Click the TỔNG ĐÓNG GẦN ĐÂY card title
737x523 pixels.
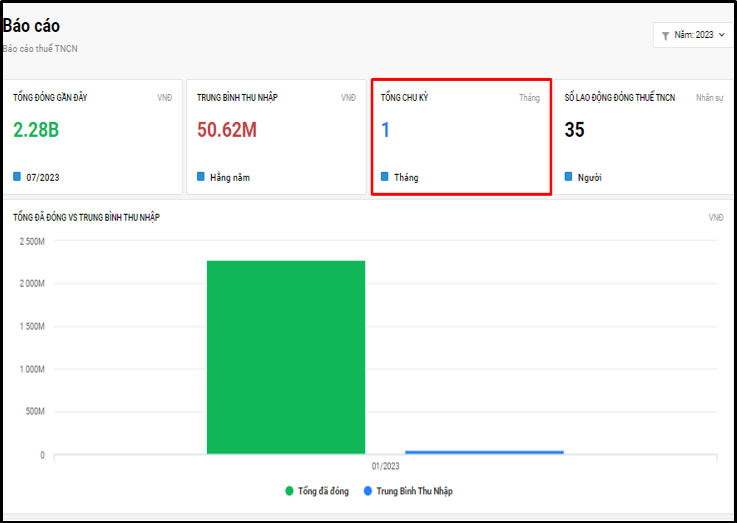50,98
